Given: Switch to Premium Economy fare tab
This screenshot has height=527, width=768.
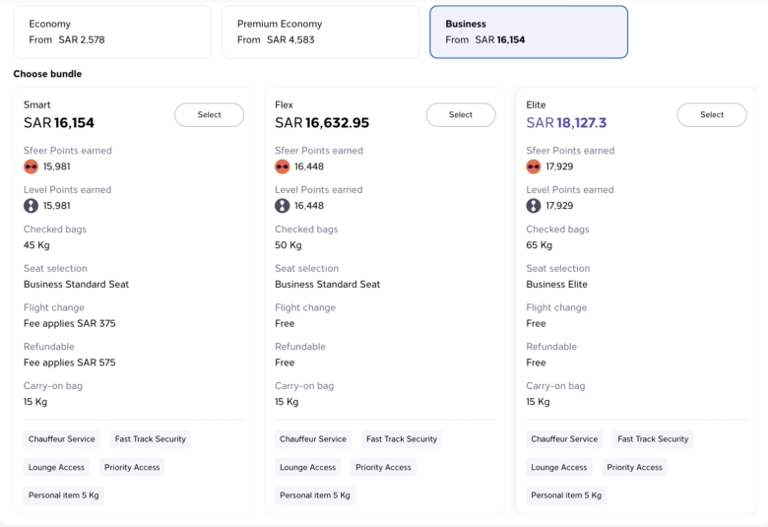Looking at the screenshot, I should 321,32.
